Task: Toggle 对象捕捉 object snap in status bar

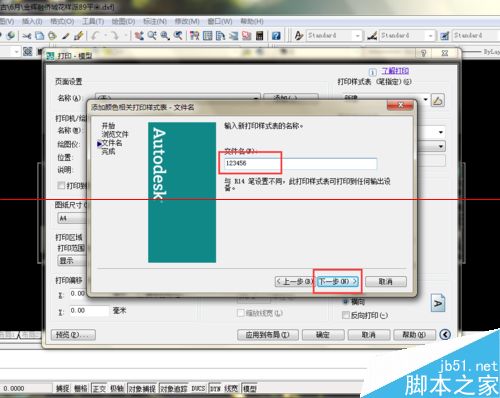Action: point(142,389)
